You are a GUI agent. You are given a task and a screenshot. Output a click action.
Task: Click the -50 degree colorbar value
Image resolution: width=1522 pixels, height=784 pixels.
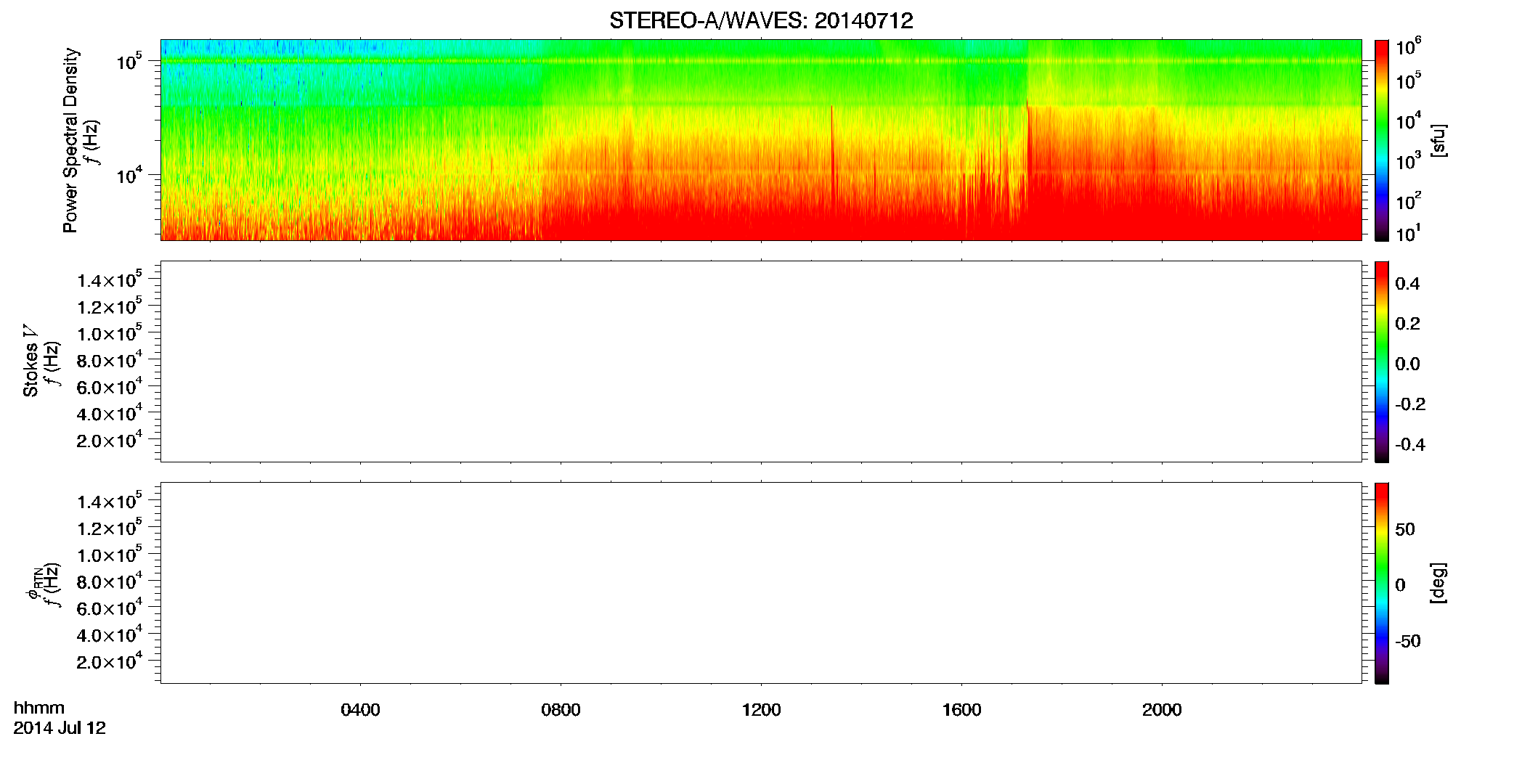pos(1407,641)
